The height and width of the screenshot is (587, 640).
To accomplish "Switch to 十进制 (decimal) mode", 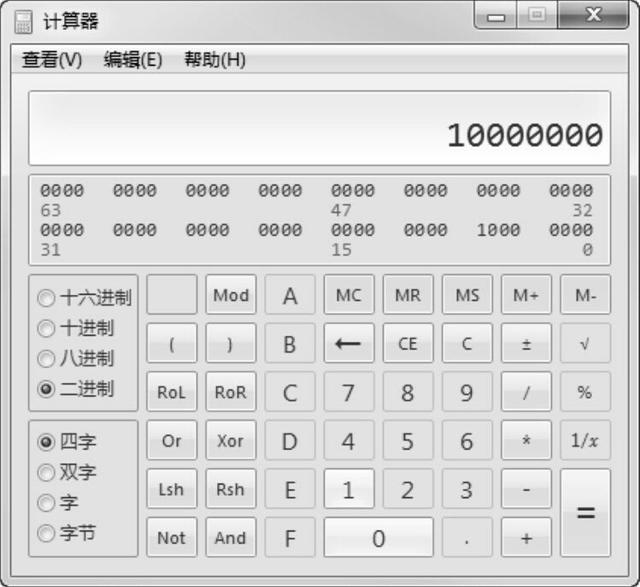I will pos(46,328).
